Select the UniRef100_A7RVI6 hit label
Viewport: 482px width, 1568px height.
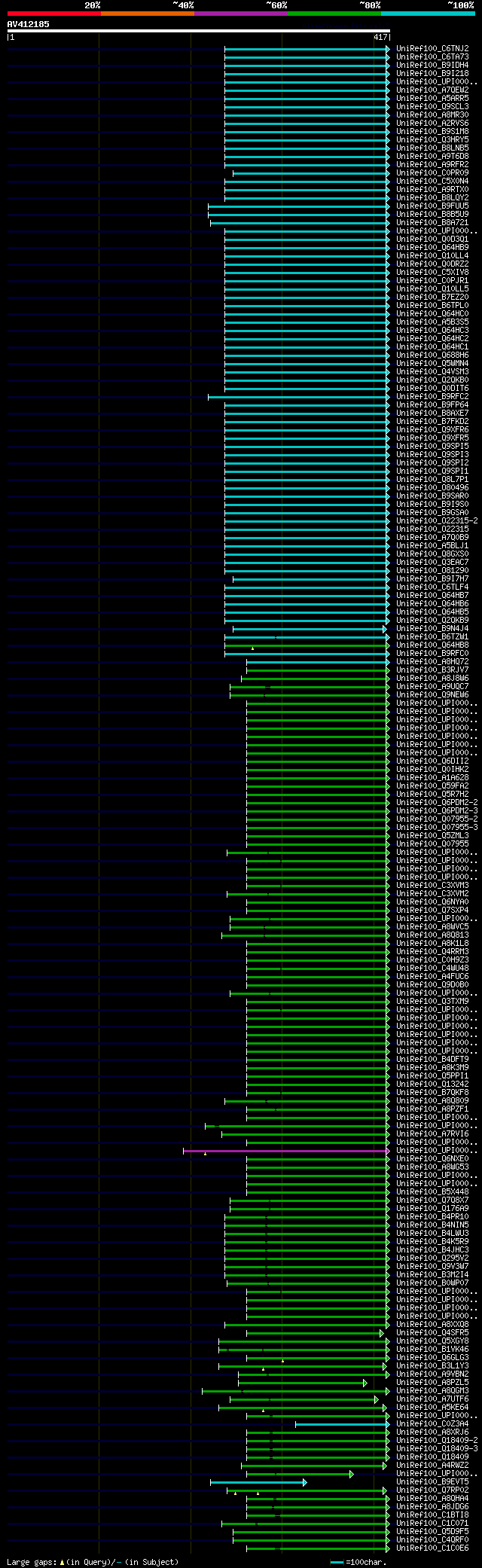(432, 1134)
